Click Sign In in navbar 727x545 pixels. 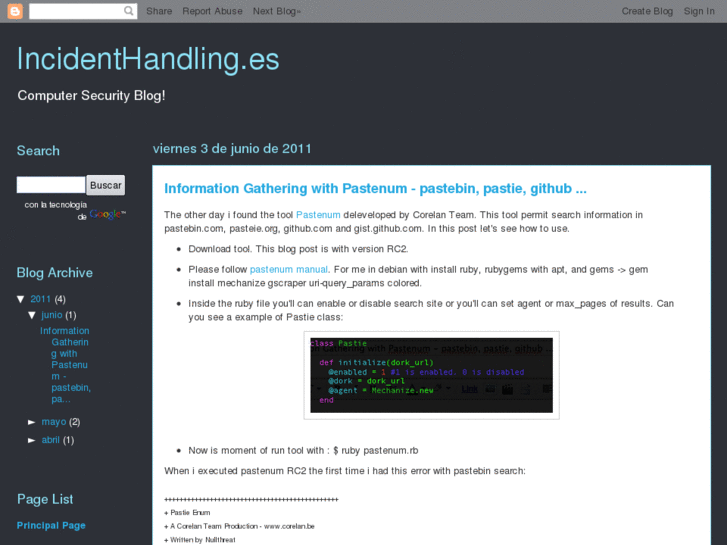[x=699, y=11]
